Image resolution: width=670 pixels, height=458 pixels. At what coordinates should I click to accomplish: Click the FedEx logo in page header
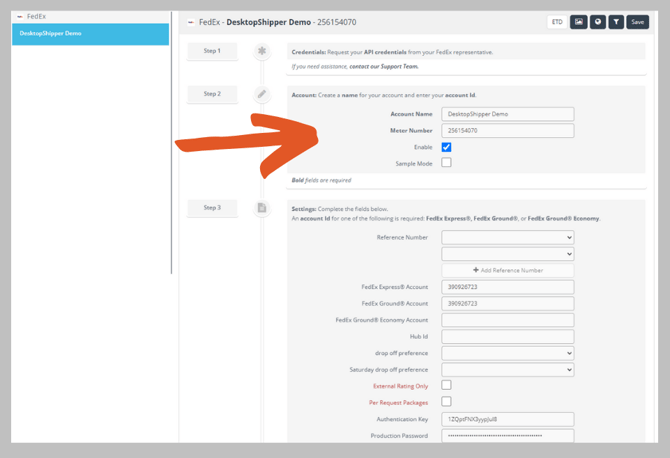click(x=191, y=22)
